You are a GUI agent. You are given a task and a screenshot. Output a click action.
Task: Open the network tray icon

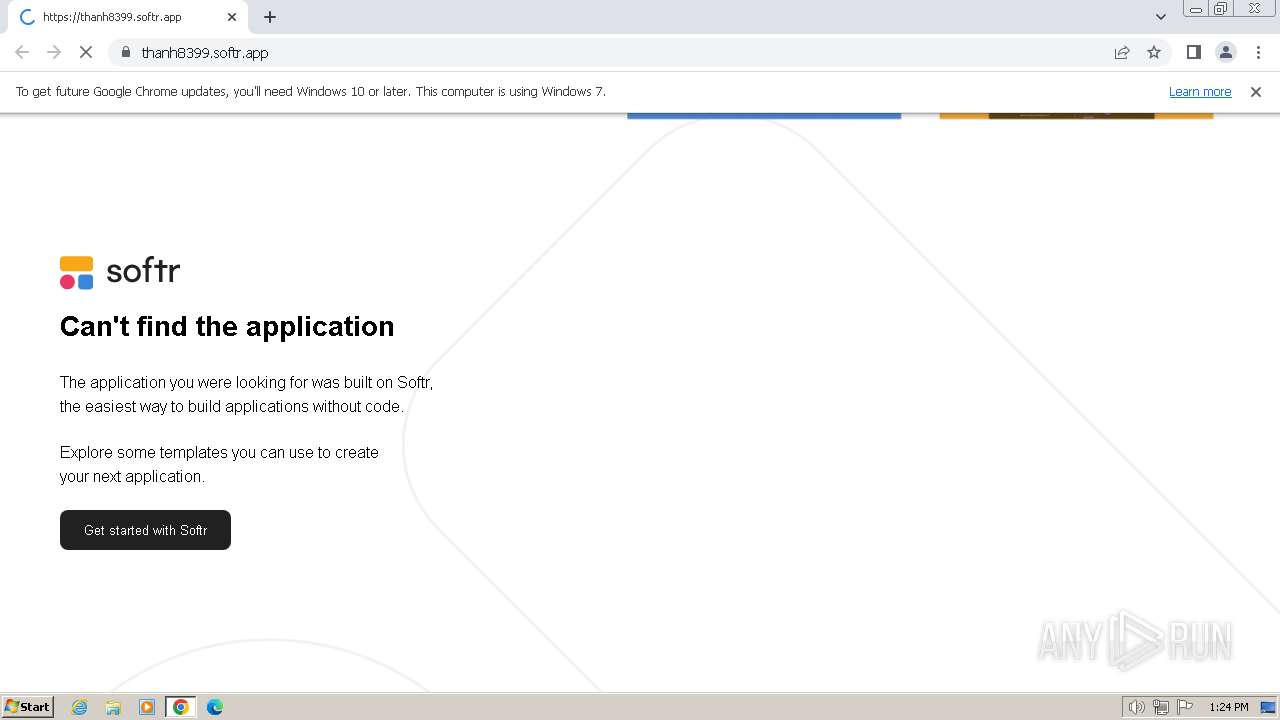1161,707
